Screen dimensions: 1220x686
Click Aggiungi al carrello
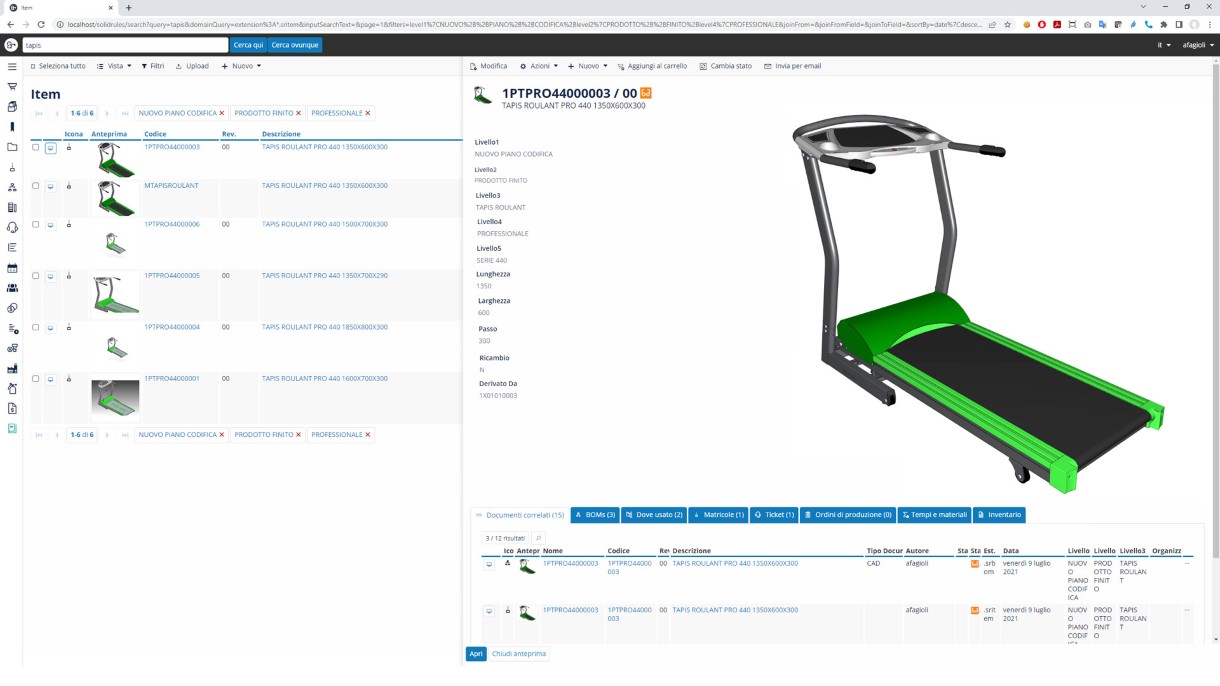651,66
